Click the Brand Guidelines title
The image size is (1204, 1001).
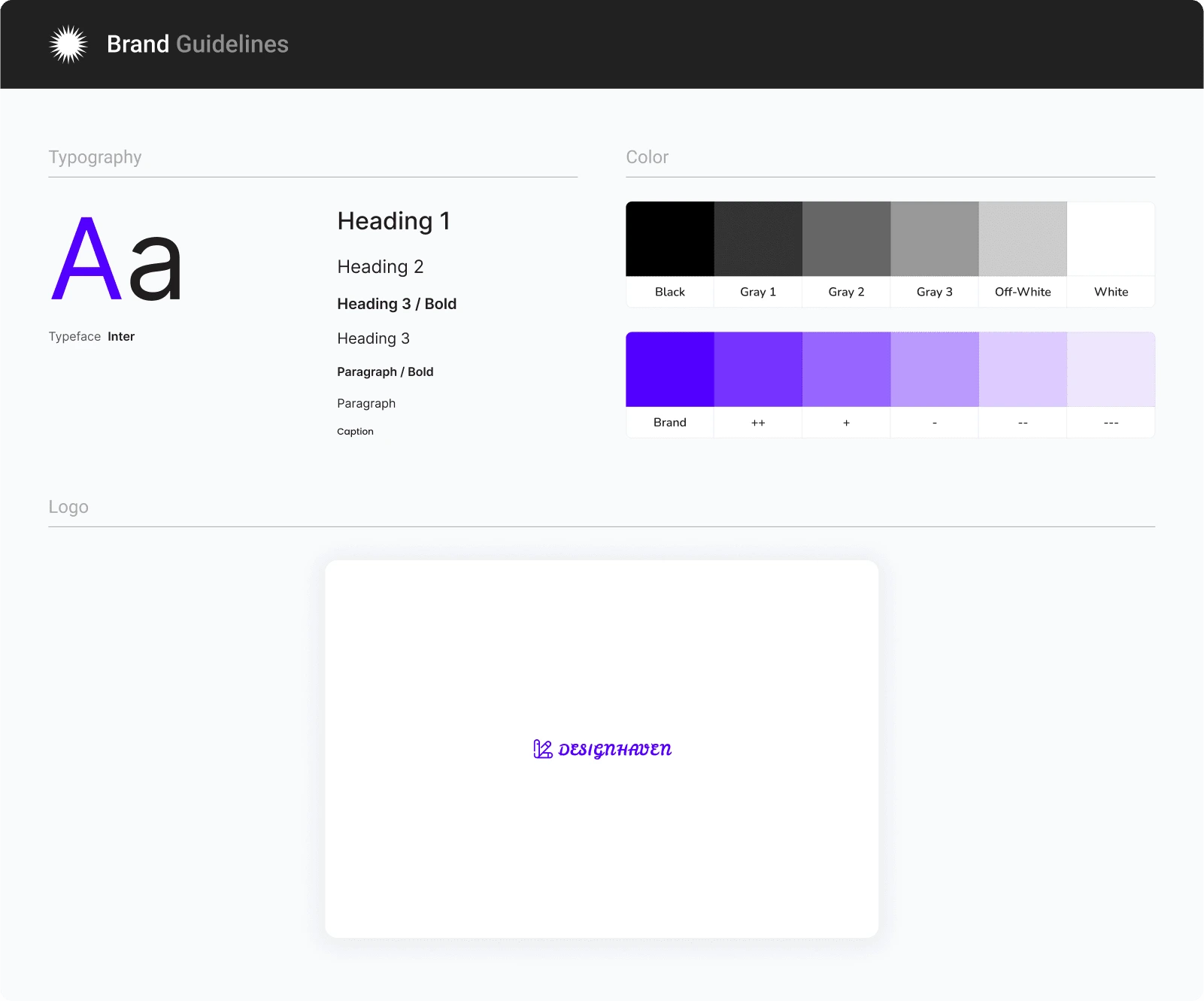click(x=198, y=44)
